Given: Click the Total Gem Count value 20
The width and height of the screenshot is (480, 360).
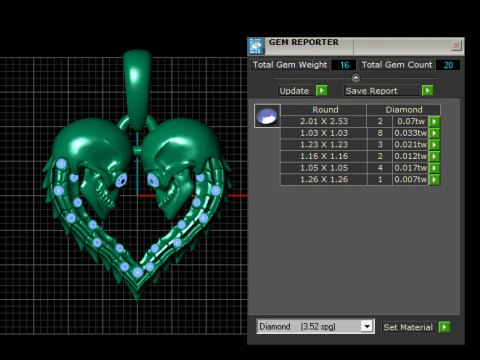Looking at the screenshot, I should point(448,65).
